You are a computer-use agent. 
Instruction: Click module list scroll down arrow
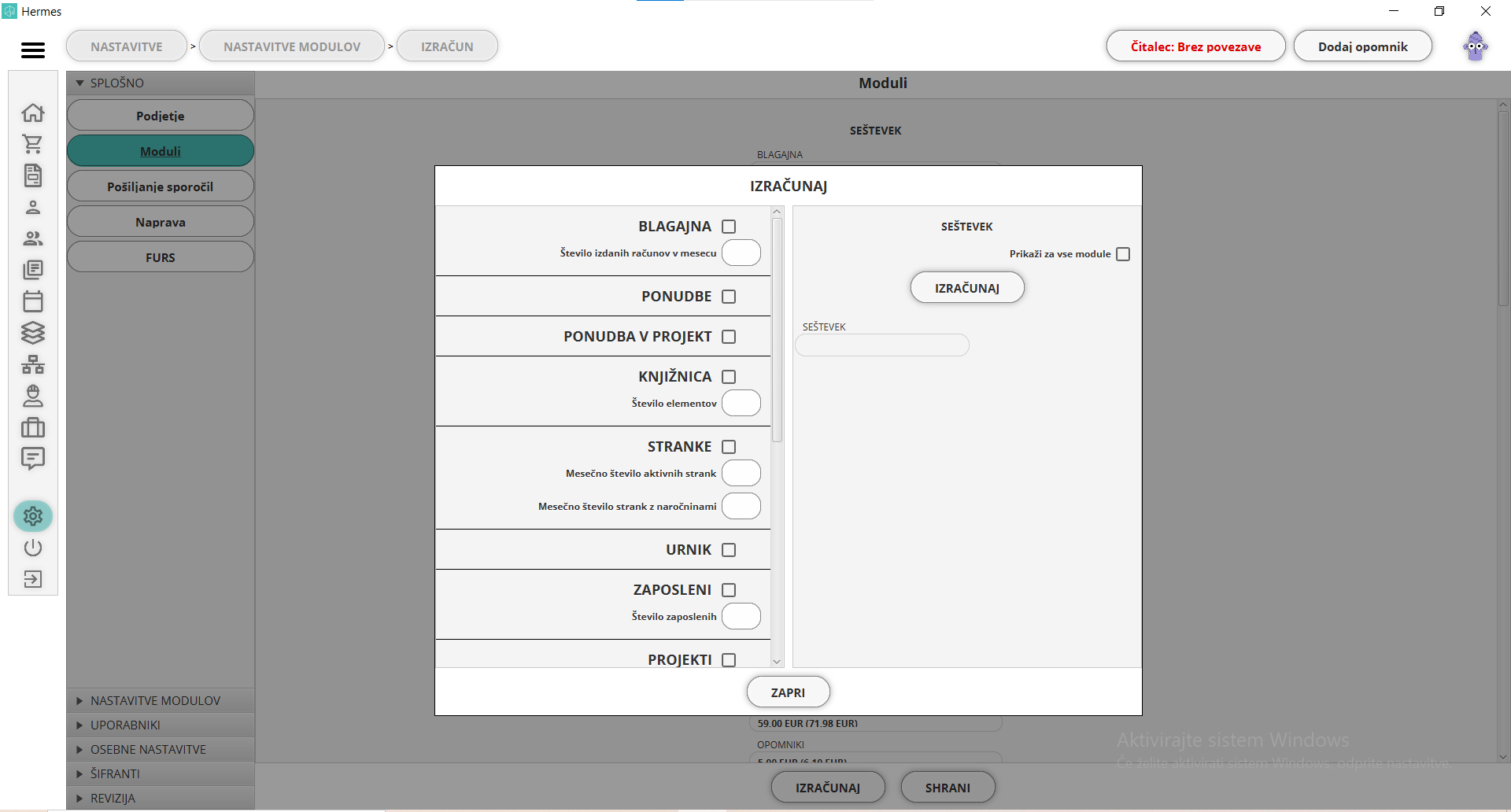coord(777,662)
